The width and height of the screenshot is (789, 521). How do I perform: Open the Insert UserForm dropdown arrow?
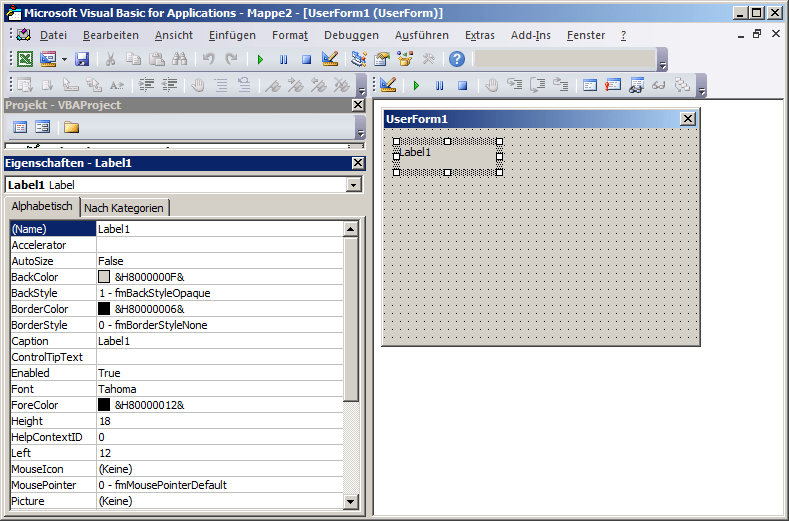[64, 59]
